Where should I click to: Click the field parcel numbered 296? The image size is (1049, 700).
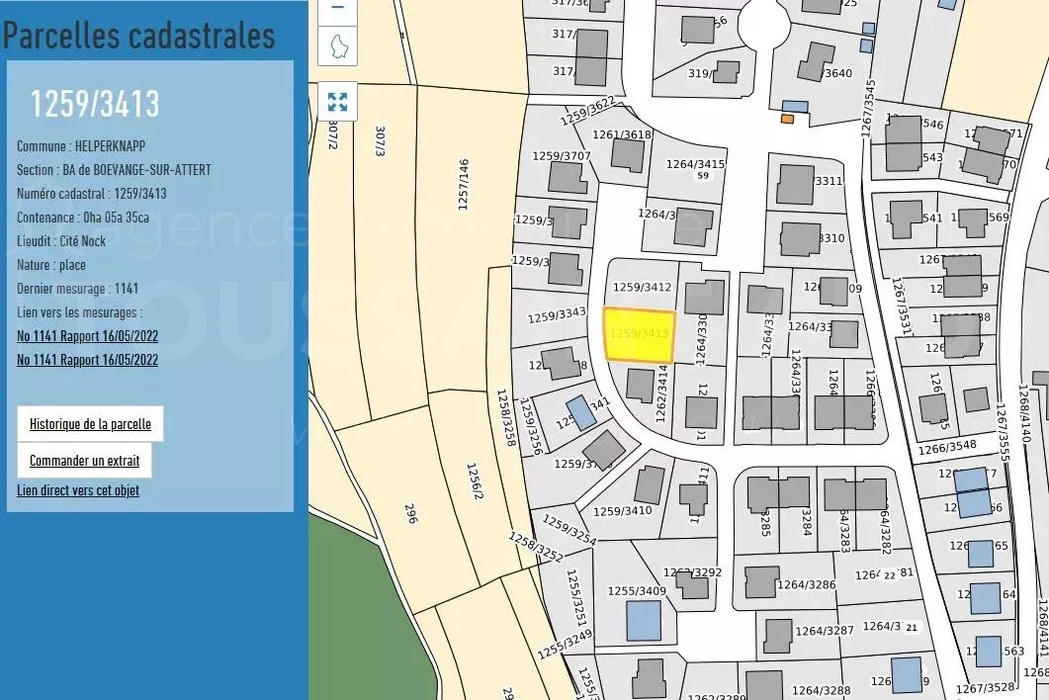point(410,512)
